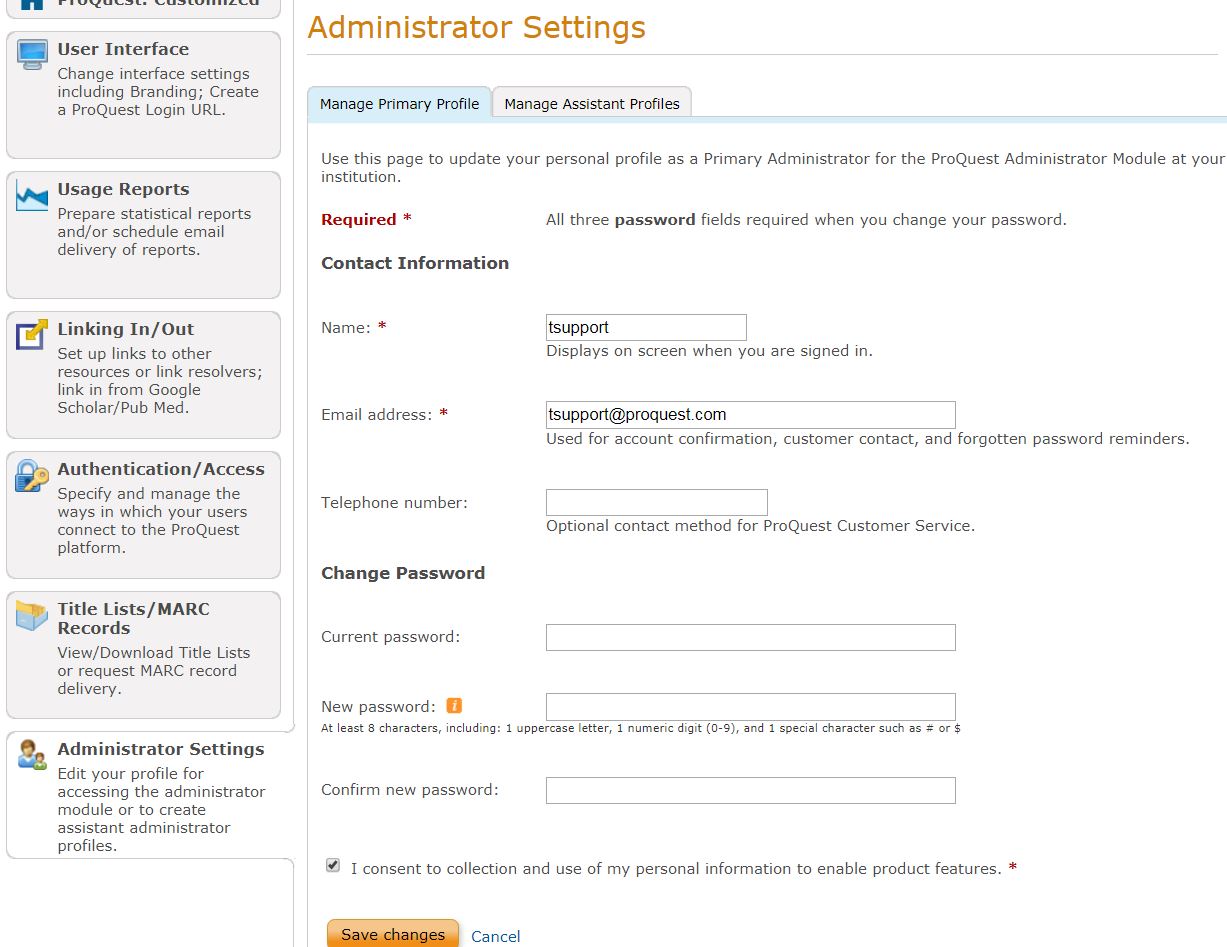Click the 'Optional contact method' helper text

coord(760,526)
